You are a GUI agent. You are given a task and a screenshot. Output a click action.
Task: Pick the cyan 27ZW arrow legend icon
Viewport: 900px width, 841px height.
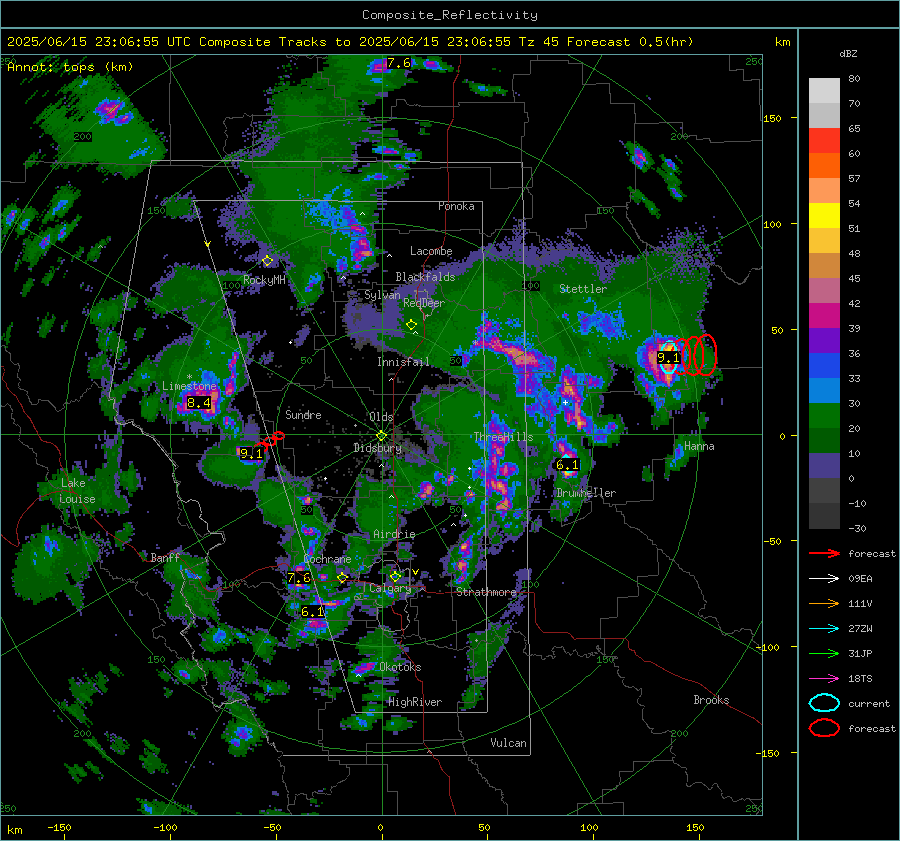(x=824, y=629)
